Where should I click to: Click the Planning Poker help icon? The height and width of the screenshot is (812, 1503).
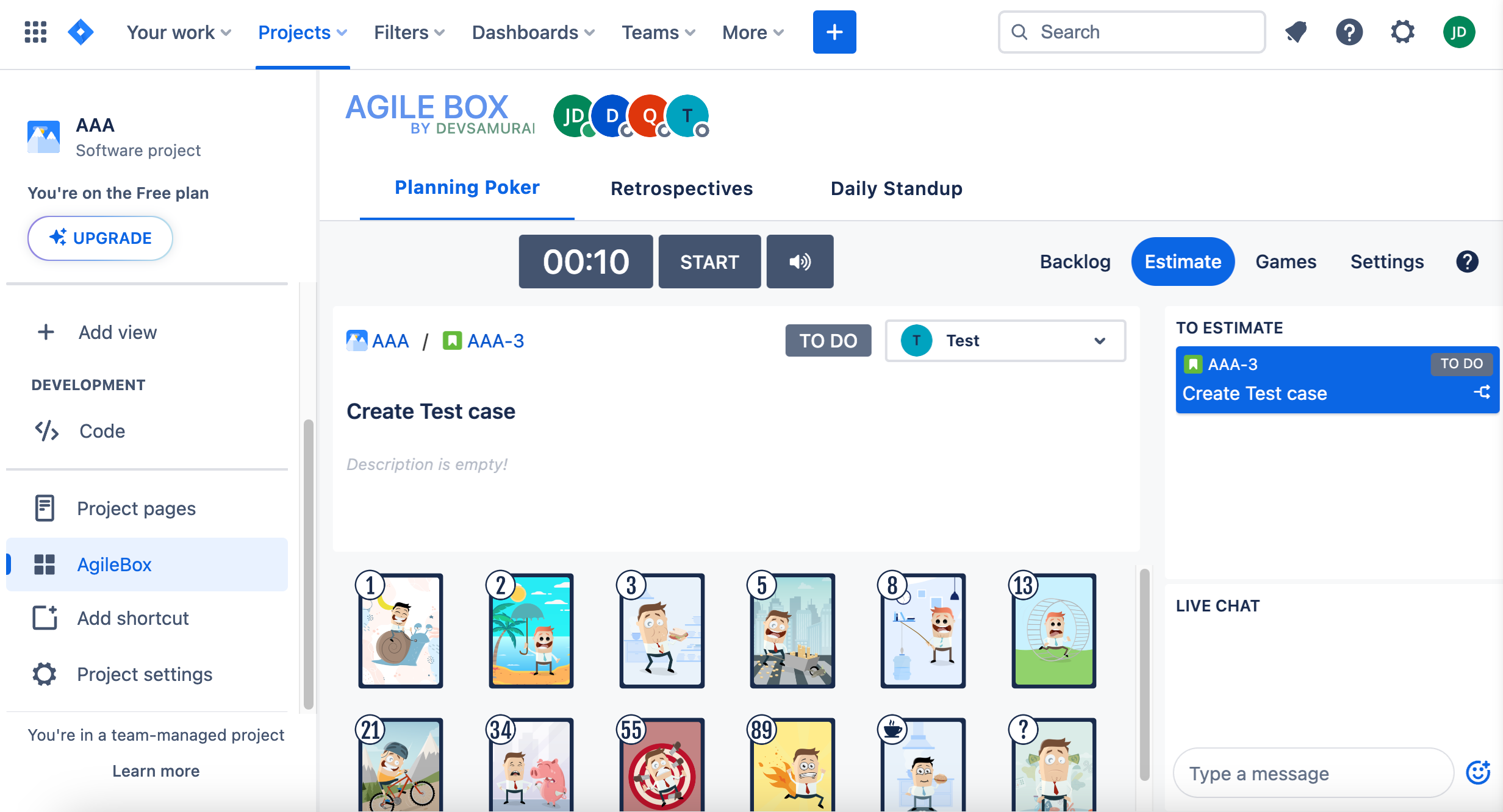coord(1467,262)
